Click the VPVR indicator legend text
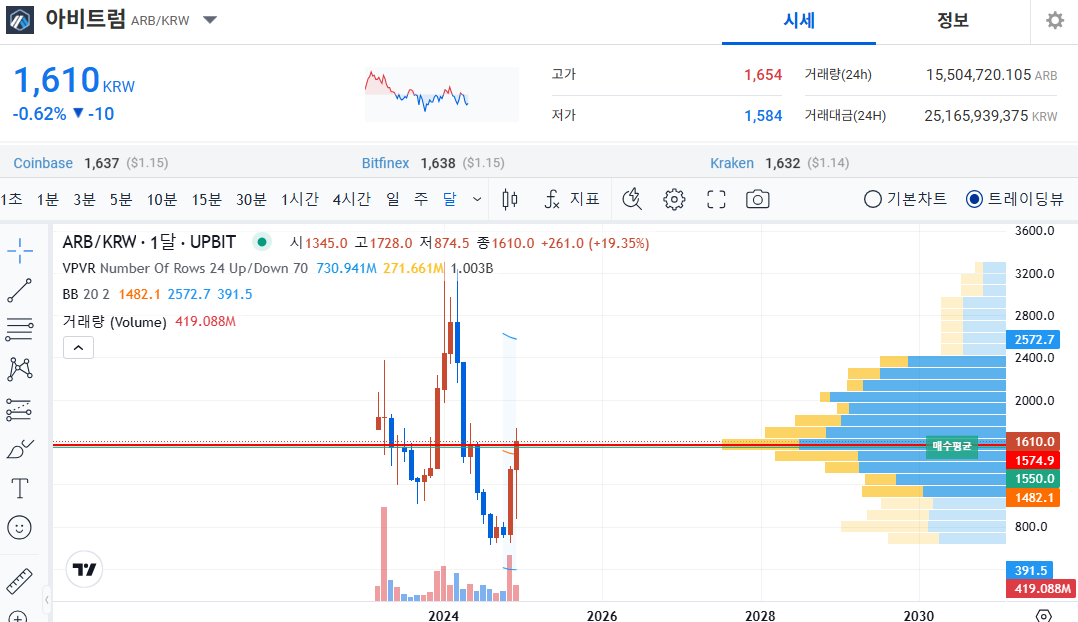Viewport: 1078px width, 622px height. [x=185, y=268]
